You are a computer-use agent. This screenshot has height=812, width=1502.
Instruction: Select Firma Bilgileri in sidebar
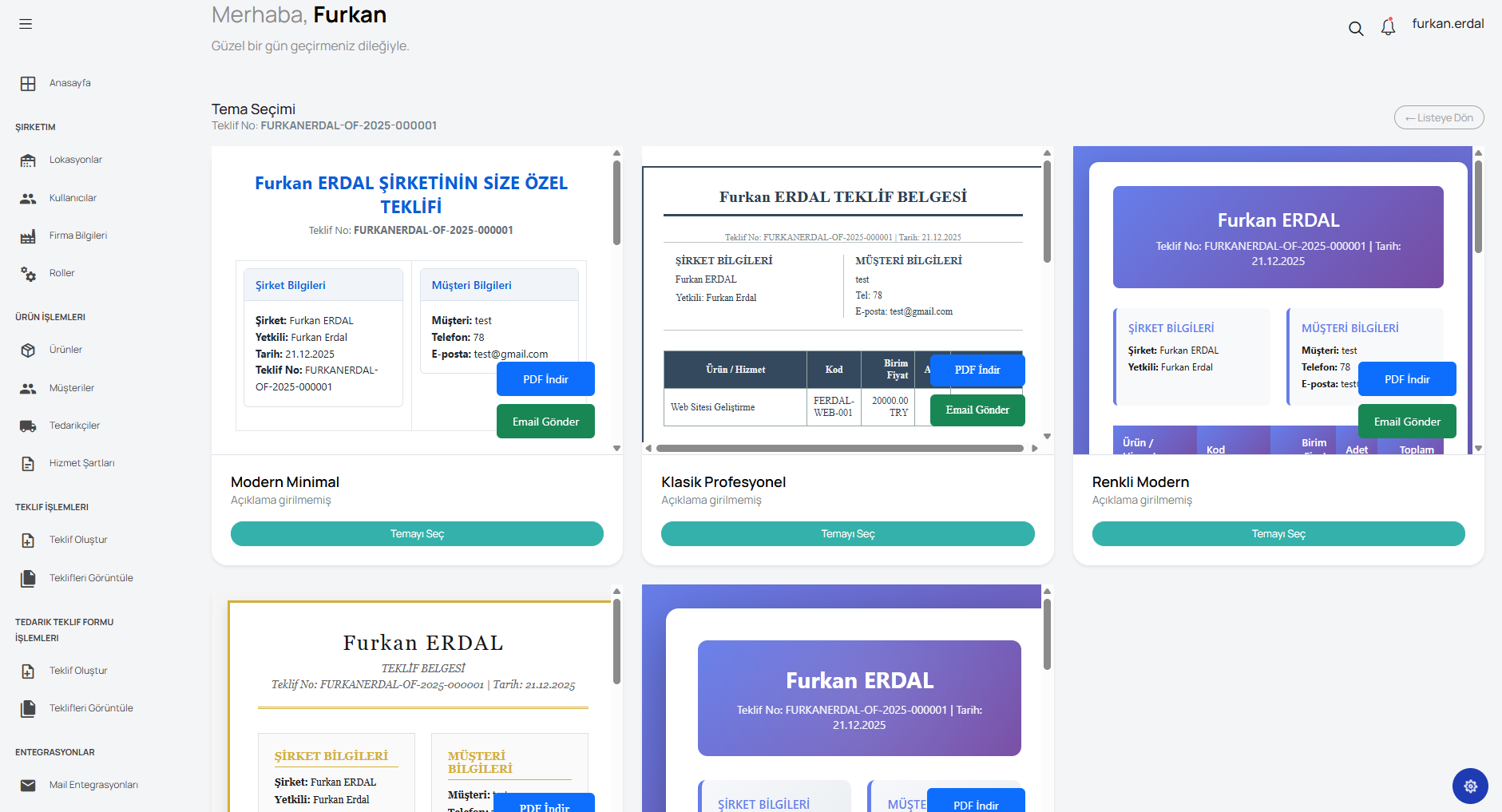(x=78, y=236)
